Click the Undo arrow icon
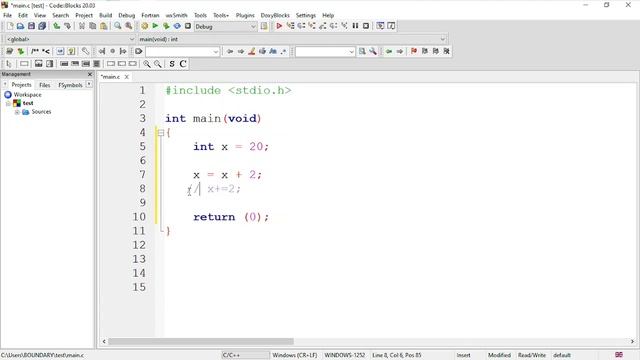Viewport: 640px width, 360px height. coord(56,26)
